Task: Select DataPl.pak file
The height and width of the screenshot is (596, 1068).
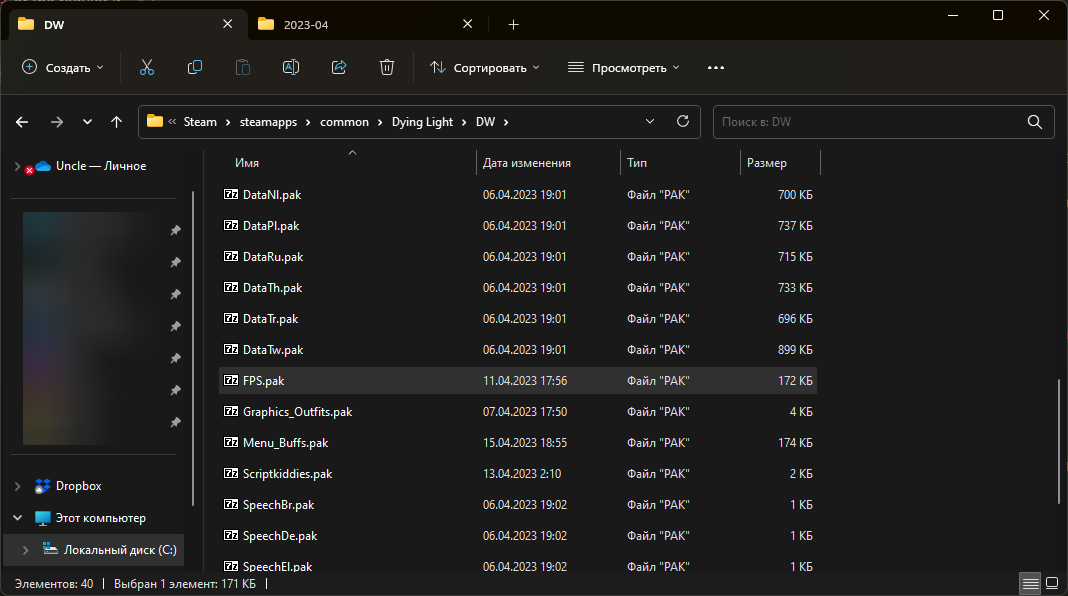Action: [518, 225]
